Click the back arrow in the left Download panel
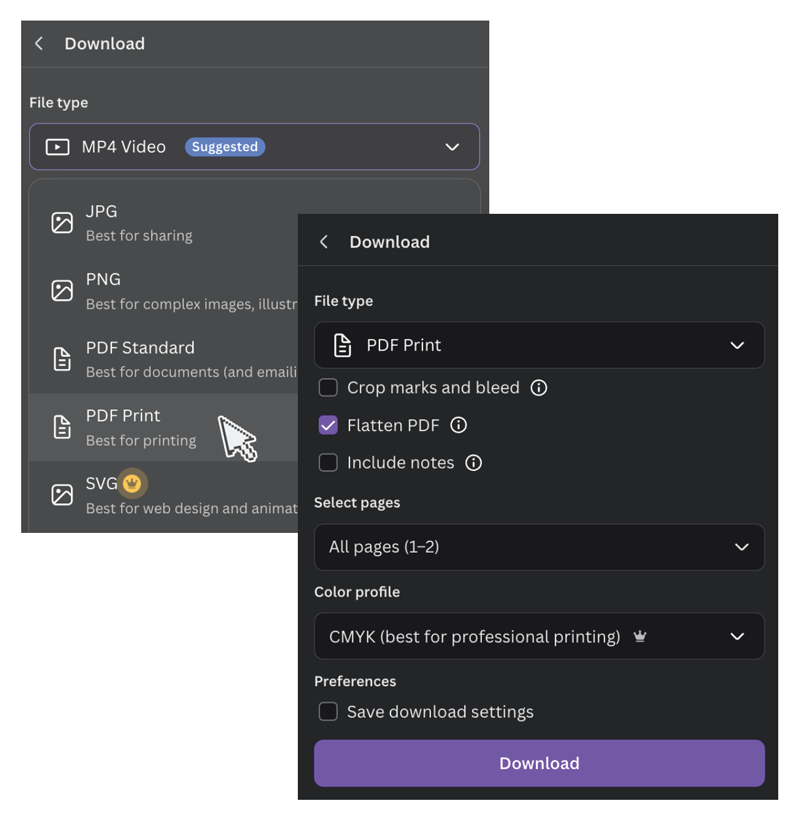800x821 pixels. (x=39, y=44)
